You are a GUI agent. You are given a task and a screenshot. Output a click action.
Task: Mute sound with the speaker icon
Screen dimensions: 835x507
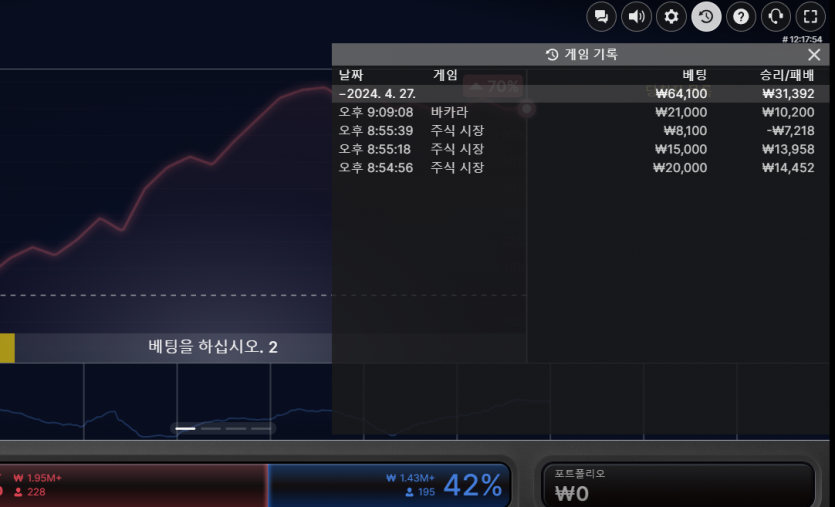636,16
